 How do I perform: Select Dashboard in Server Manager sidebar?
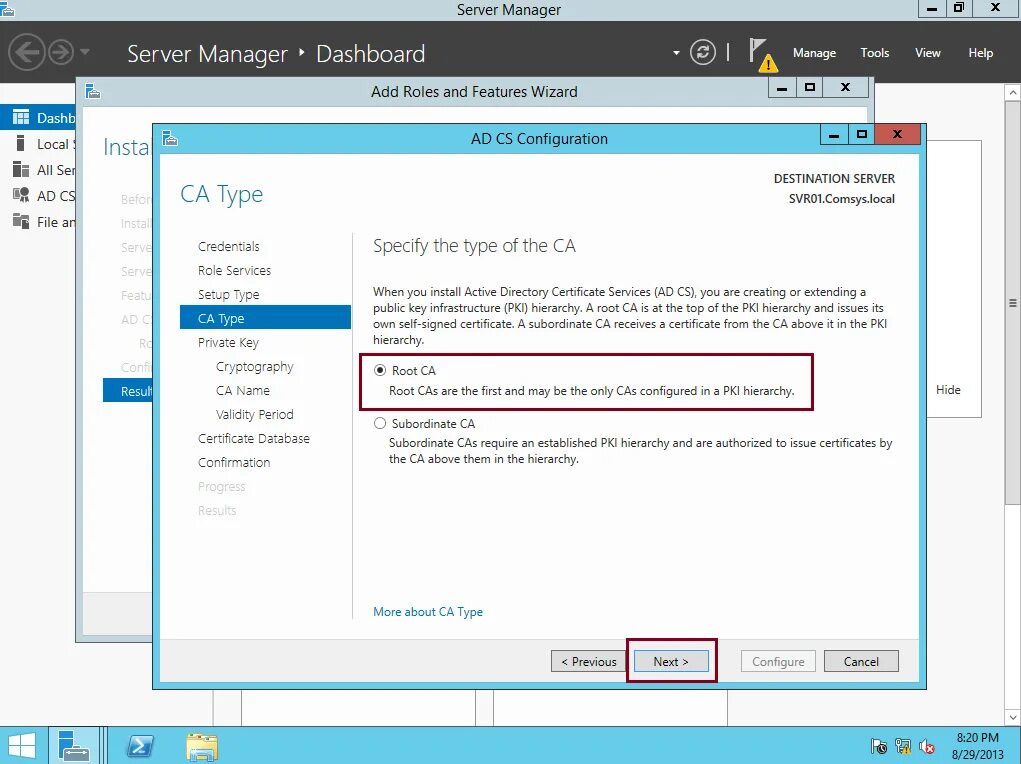[x=39, y=117]
